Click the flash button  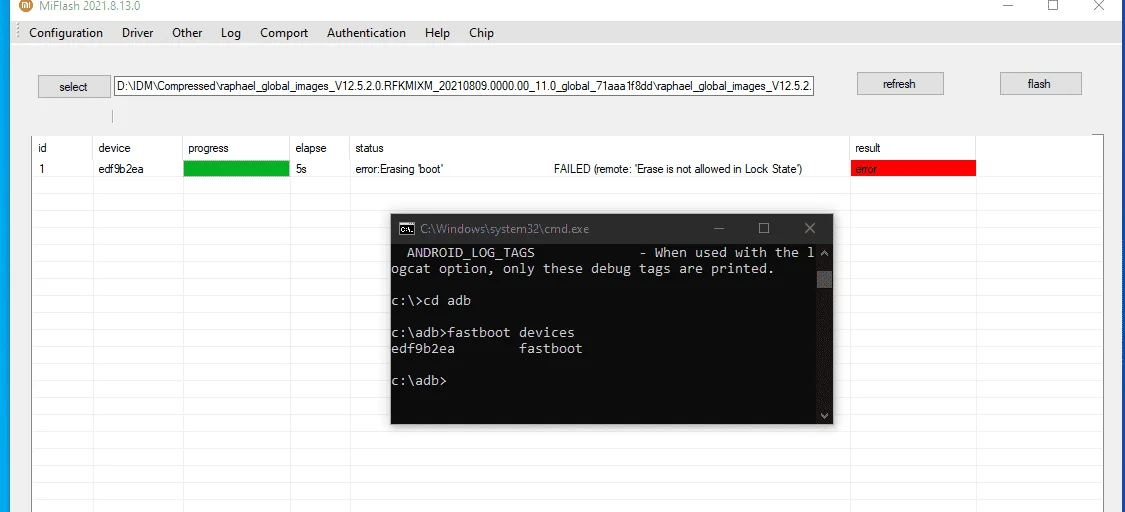[x=1040, y=84]
